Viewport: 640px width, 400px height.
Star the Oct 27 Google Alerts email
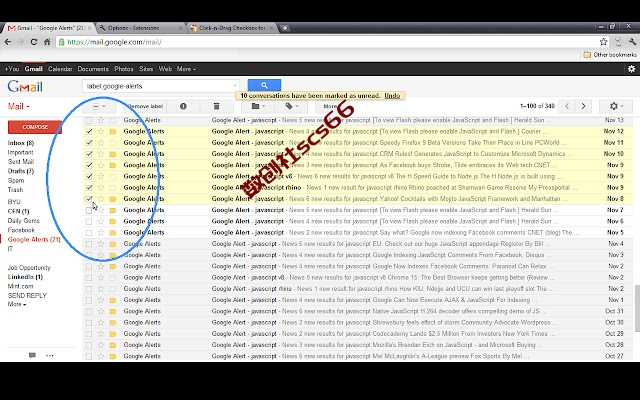[101, 356]
